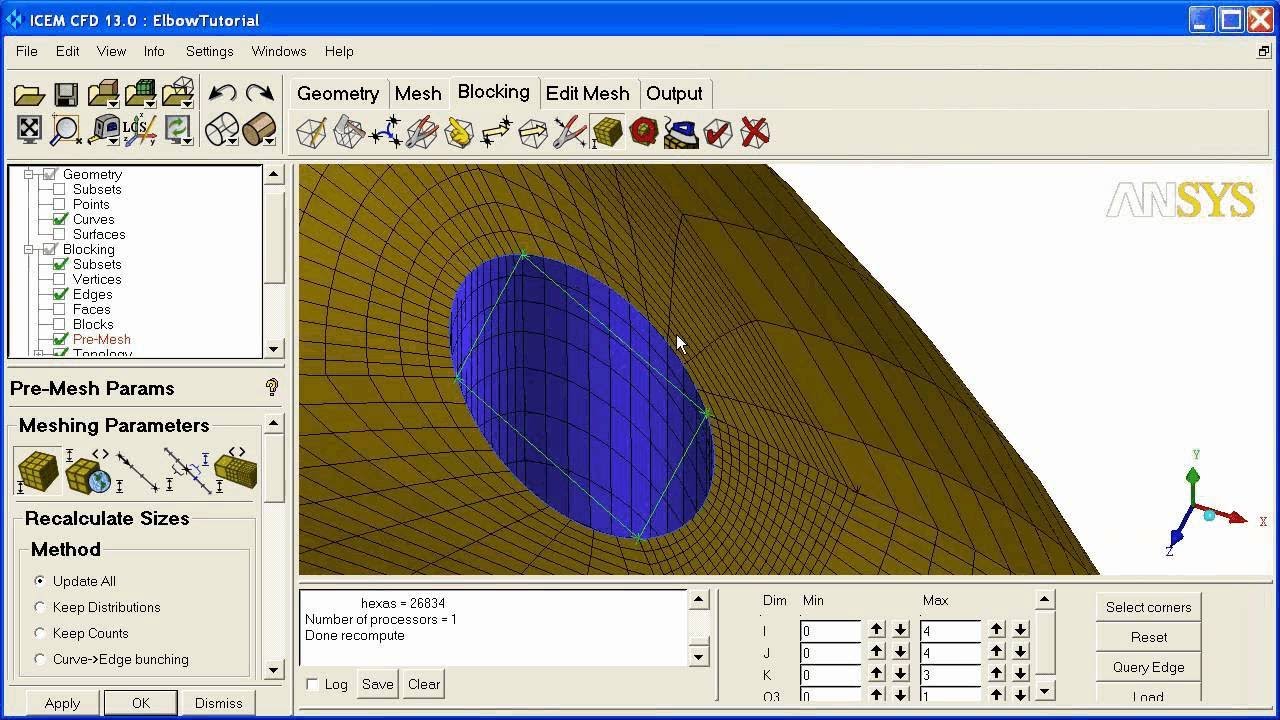Switch to wireframe display mode
The image size is (1280, 720).
(222, 130)
